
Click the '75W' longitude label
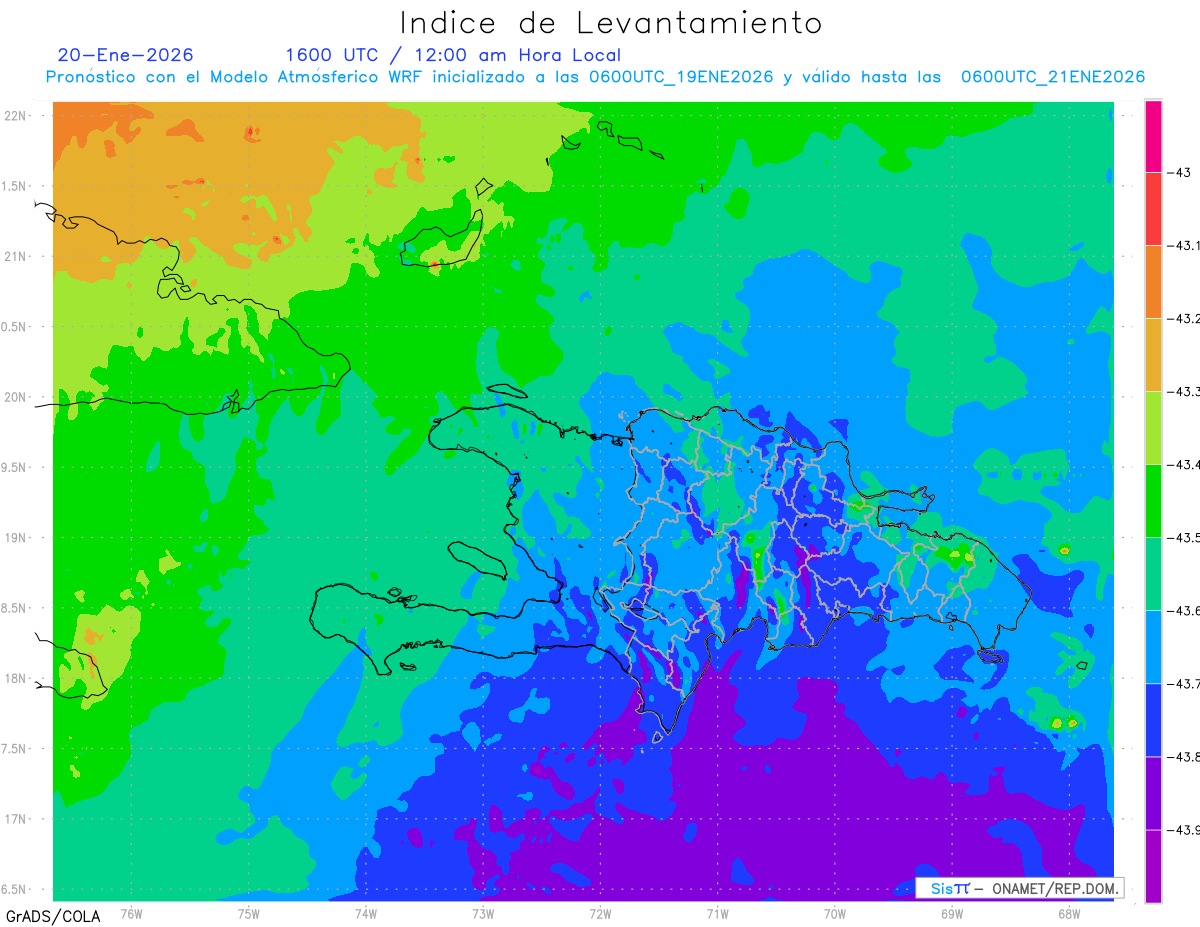(249, 915)
